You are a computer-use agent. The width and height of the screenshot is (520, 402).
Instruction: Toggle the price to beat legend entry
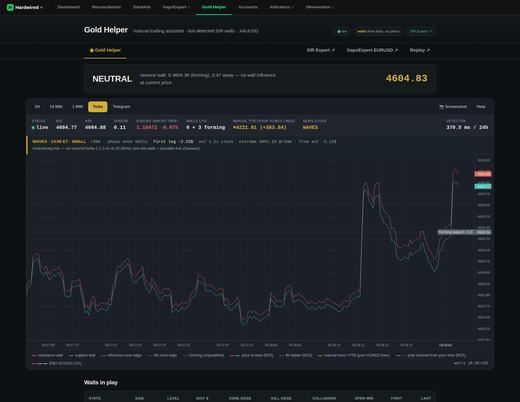pyautogui.click(x=252, y=356)
